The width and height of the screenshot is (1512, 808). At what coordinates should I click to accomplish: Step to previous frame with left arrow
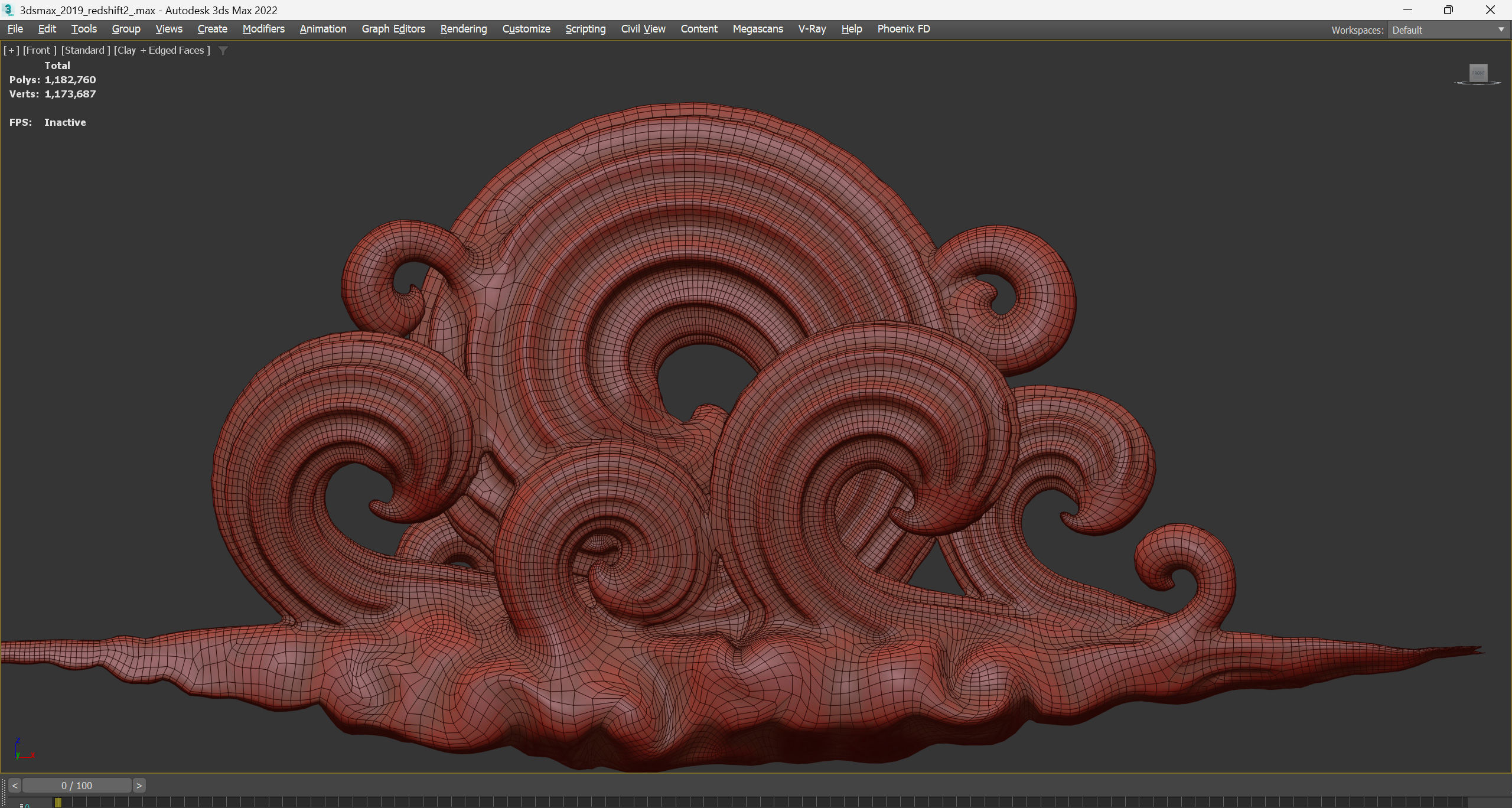click(x=15, y=786)
